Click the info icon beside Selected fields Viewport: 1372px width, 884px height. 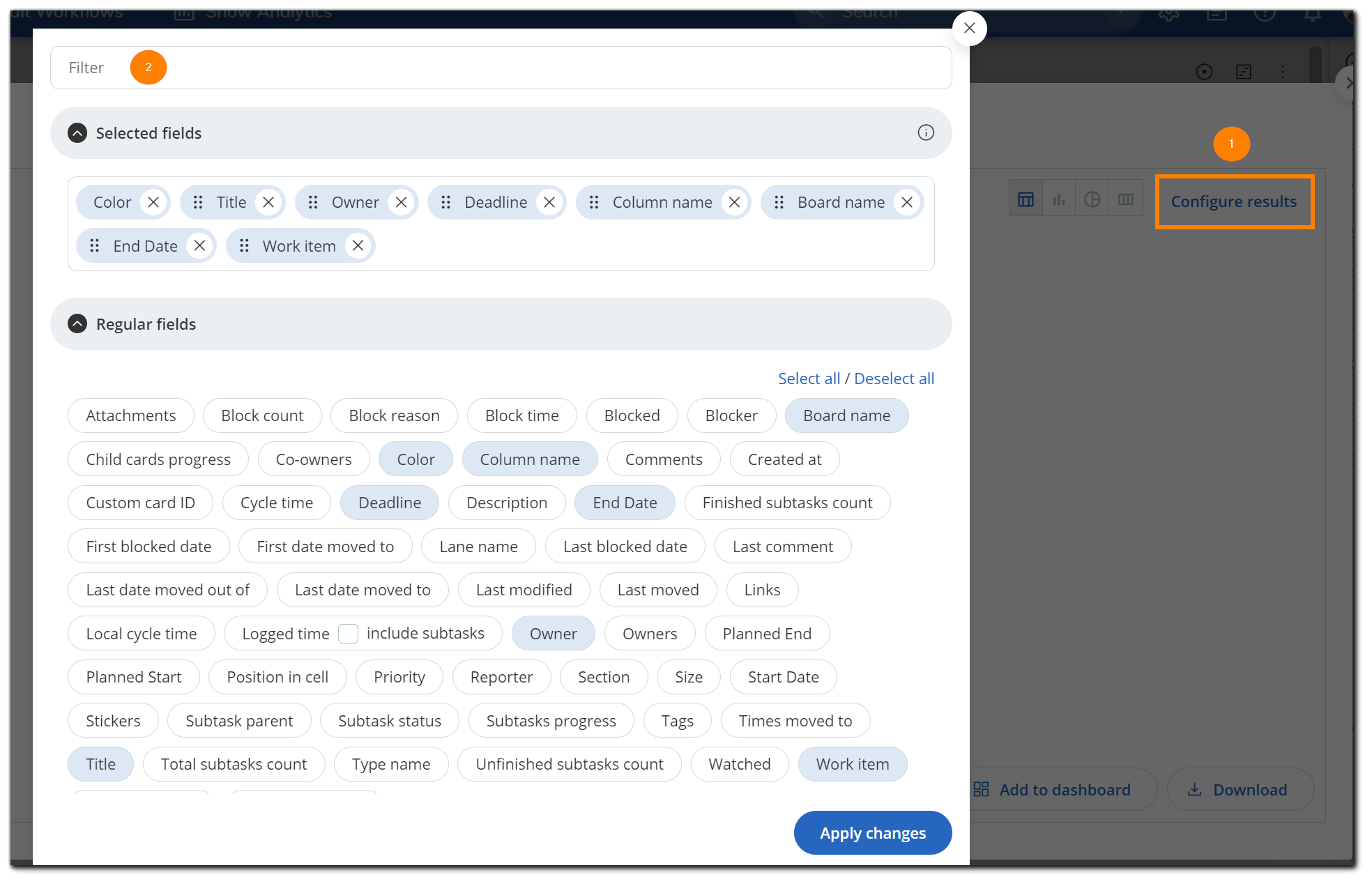point(926,132)
